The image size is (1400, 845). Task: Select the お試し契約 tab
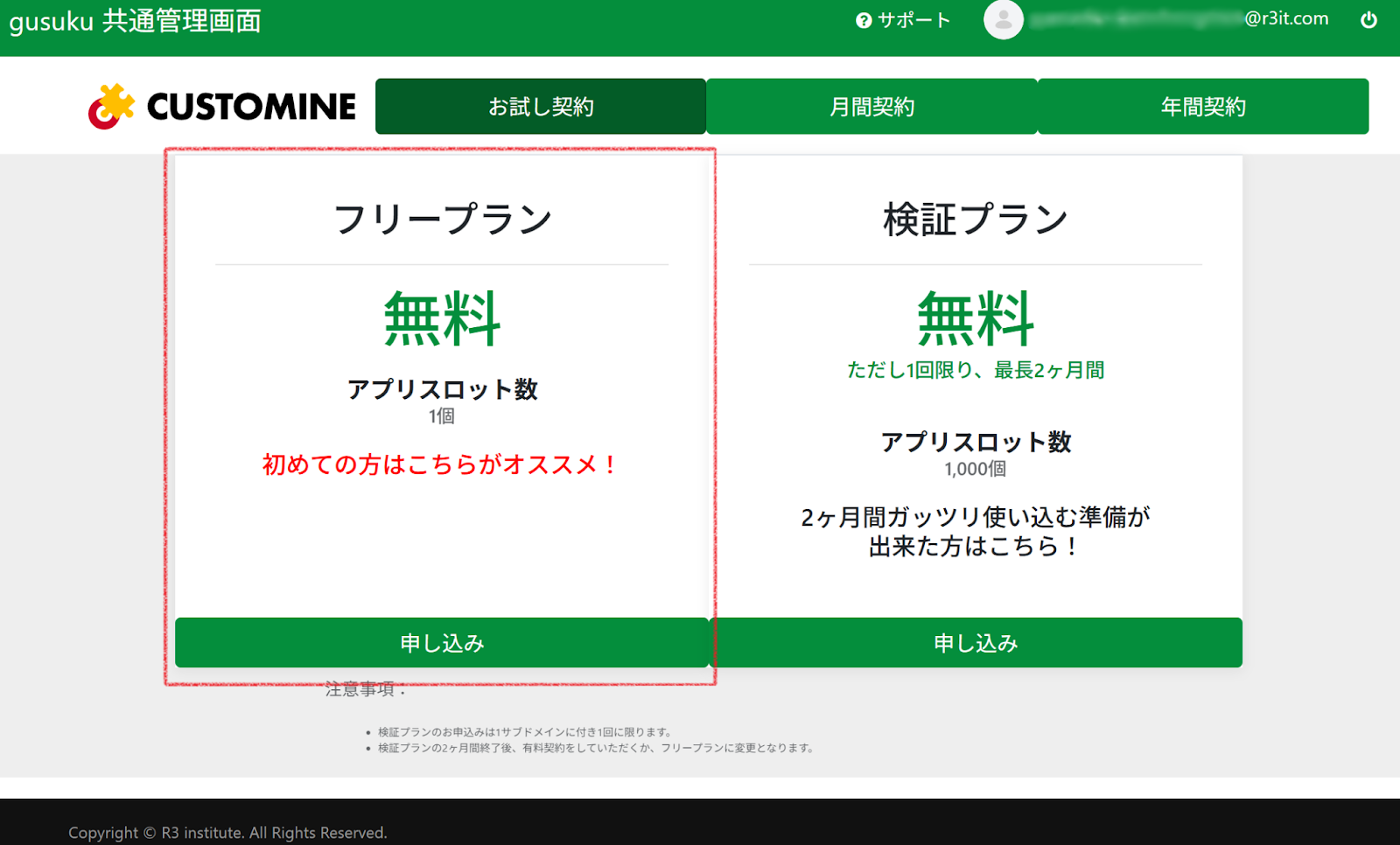click(541, 107)
